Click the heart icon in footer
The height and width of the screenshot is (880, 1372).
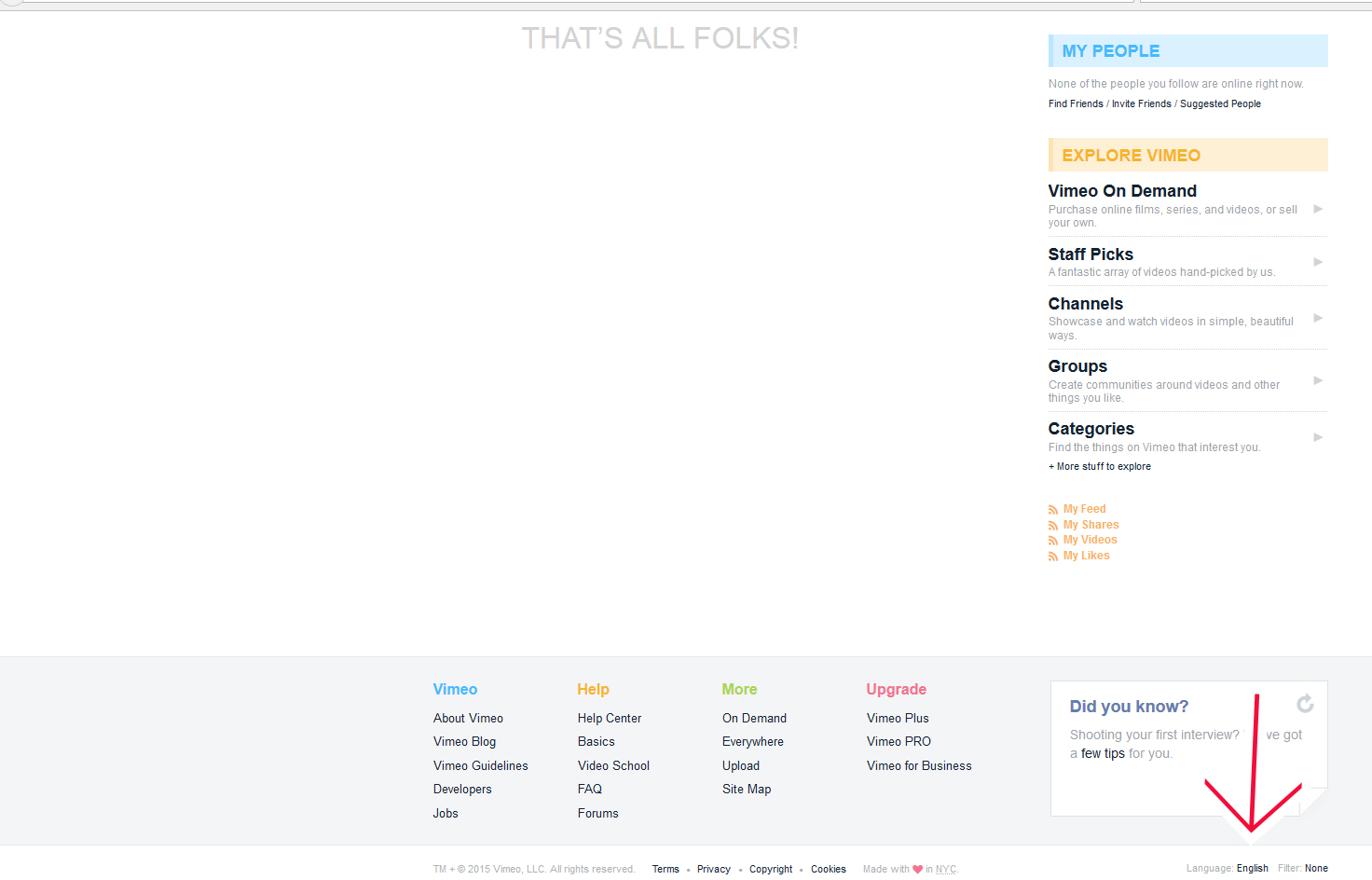tap(917, 869)
